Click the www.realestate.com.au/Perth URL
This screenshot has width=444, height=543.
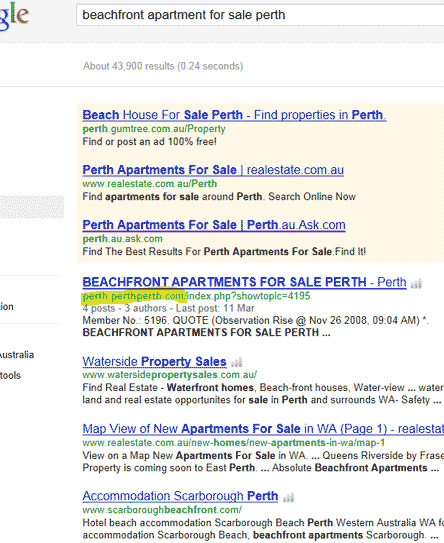[150, 184]
